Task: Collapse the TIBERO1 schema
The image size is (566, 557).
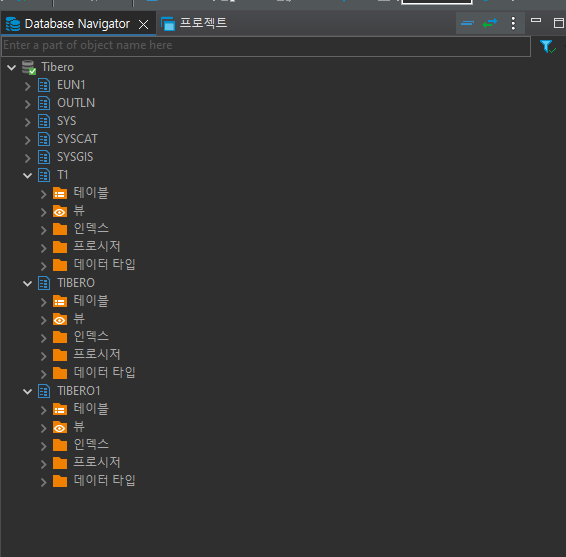Action: pos(27,392)
